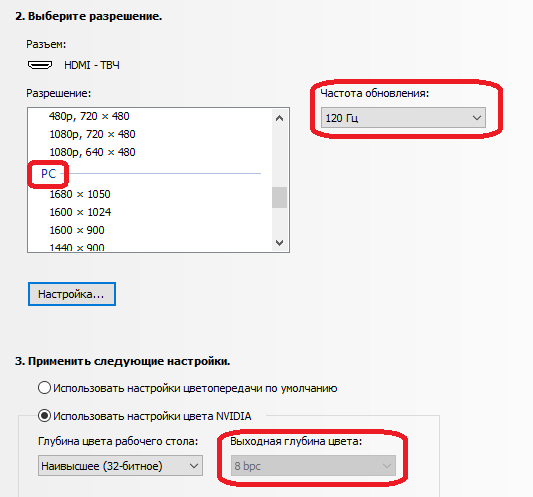The width and height of the screenshot is (533, 497).
Task: Open the refresh rate 120 Гц dropdown
Action: point(403,118)
